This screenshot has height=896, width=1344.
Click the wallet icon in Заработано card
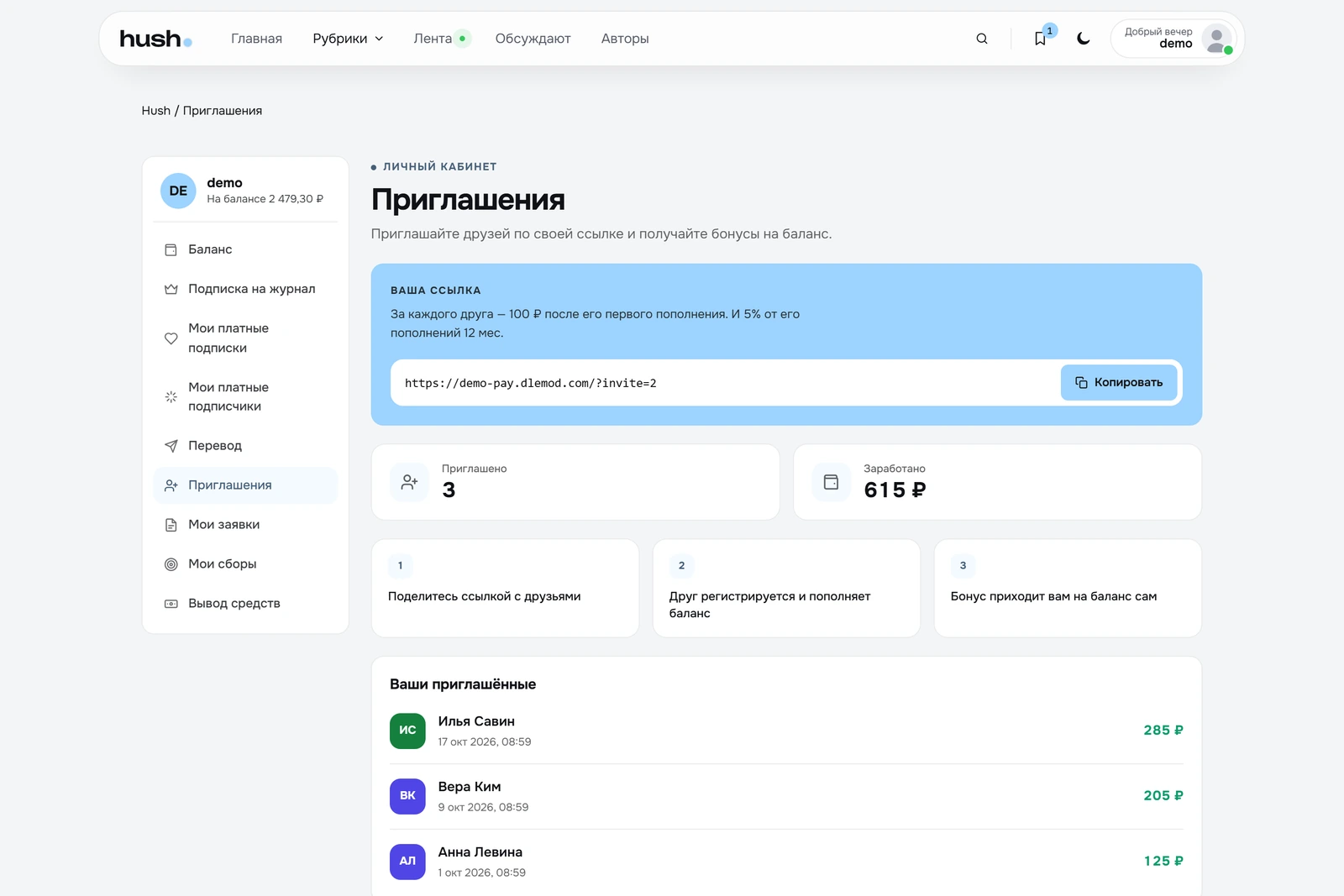coord(832,482)
